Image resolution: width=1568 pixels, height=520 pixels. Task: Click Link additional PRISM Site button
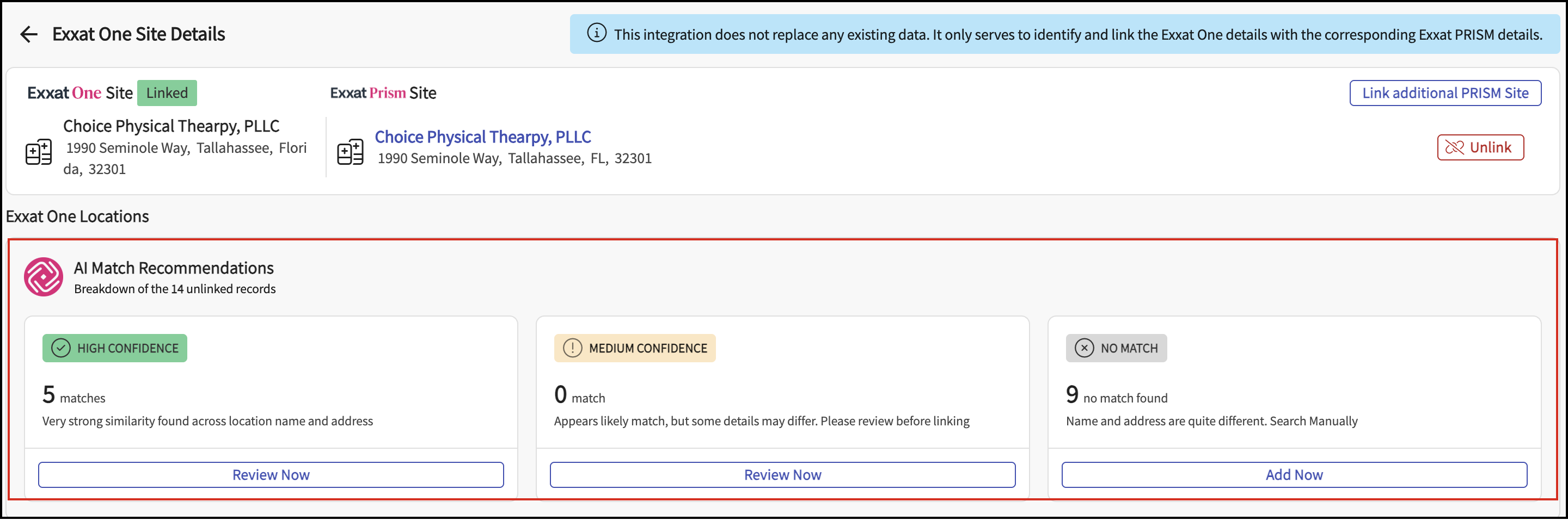1444,93
